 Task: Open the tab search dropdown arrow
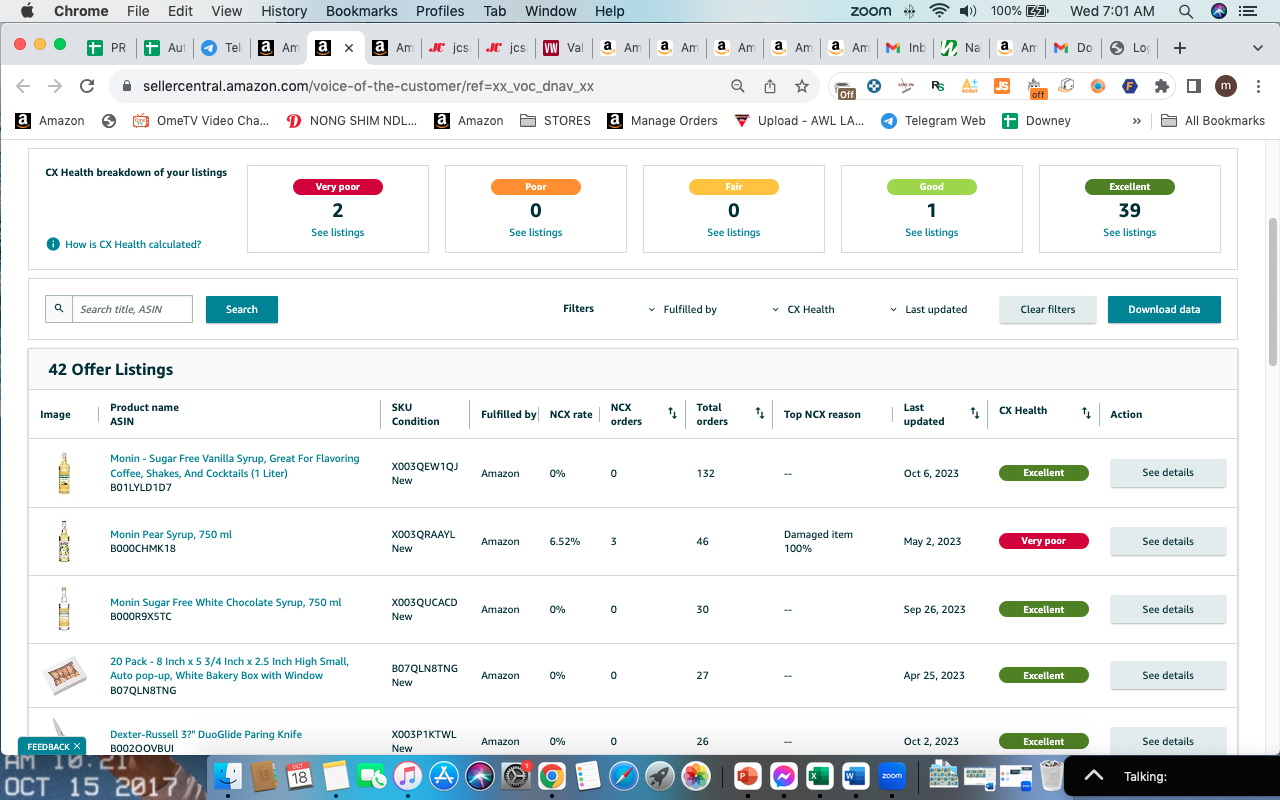click(x=1257, y=48)
